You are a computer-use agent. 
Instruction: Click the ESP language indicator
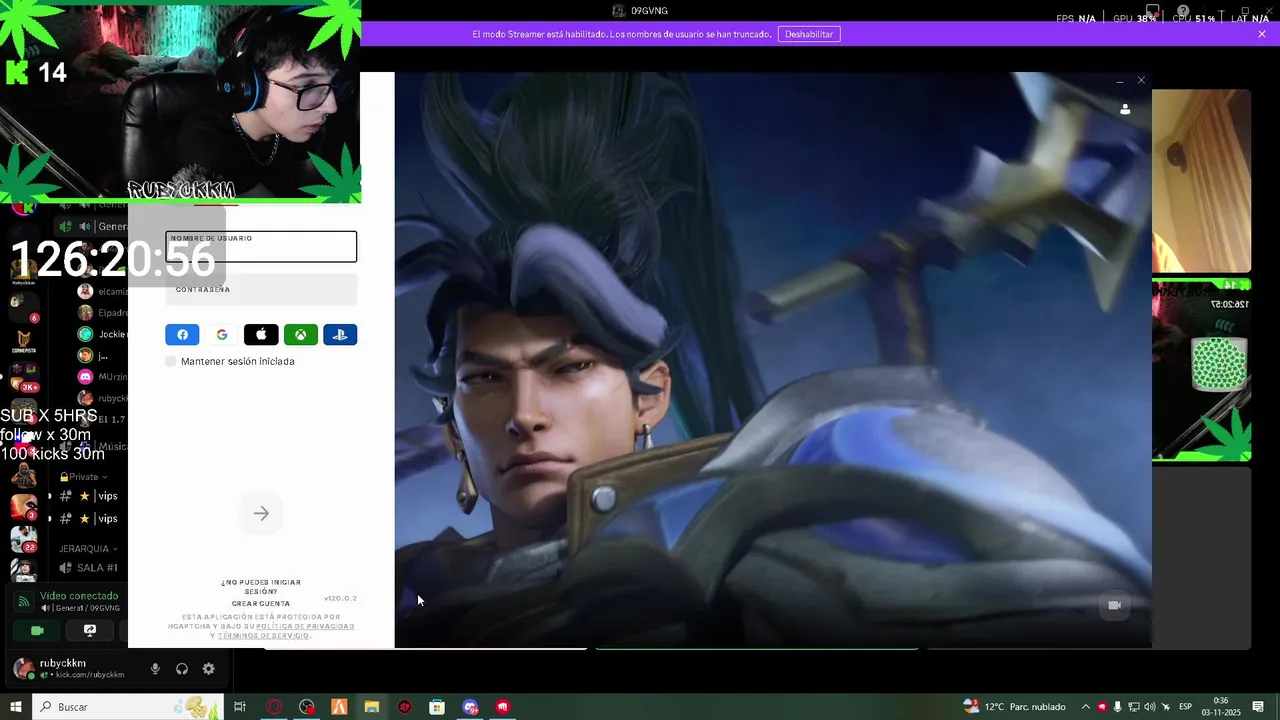click(1185, 707)
